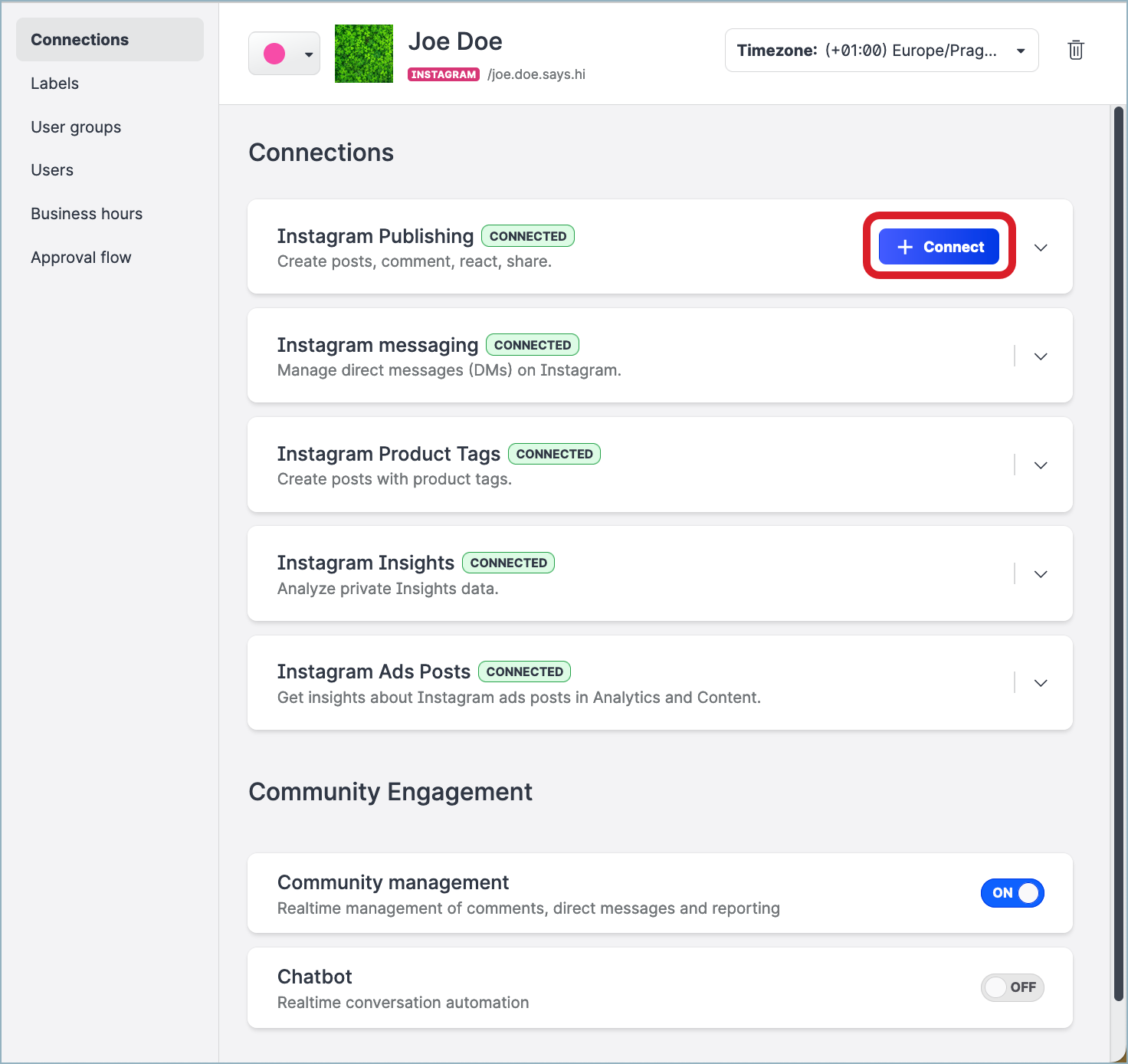The image size is (1128, 1064).
Task: Expand the Instagram Product Tags section
Action: (x=1040, y=465)
